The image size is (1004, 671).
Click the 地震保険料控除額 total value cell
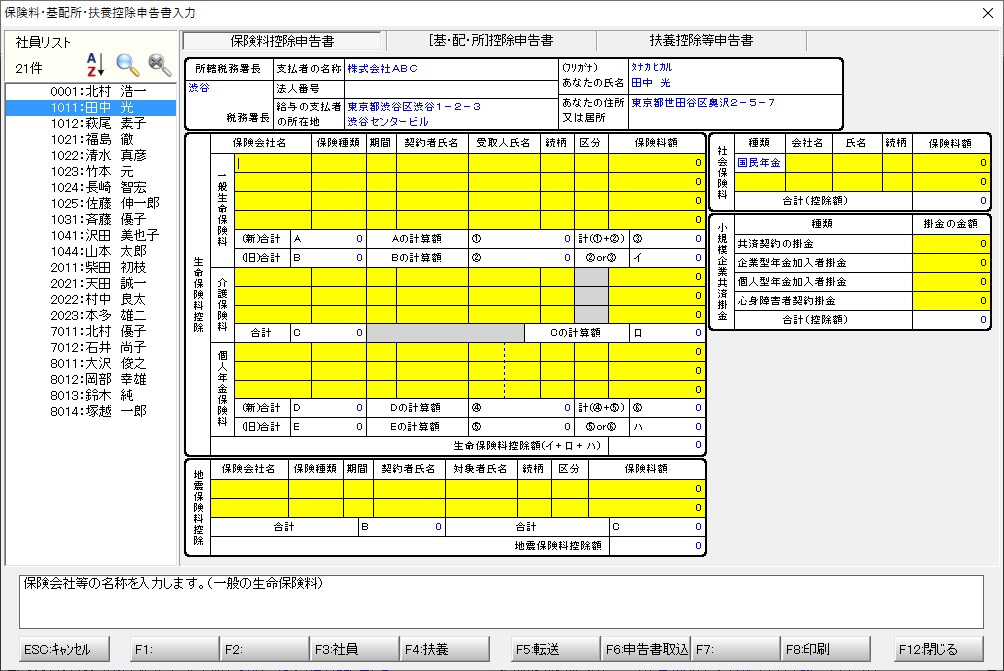[656, 546]
